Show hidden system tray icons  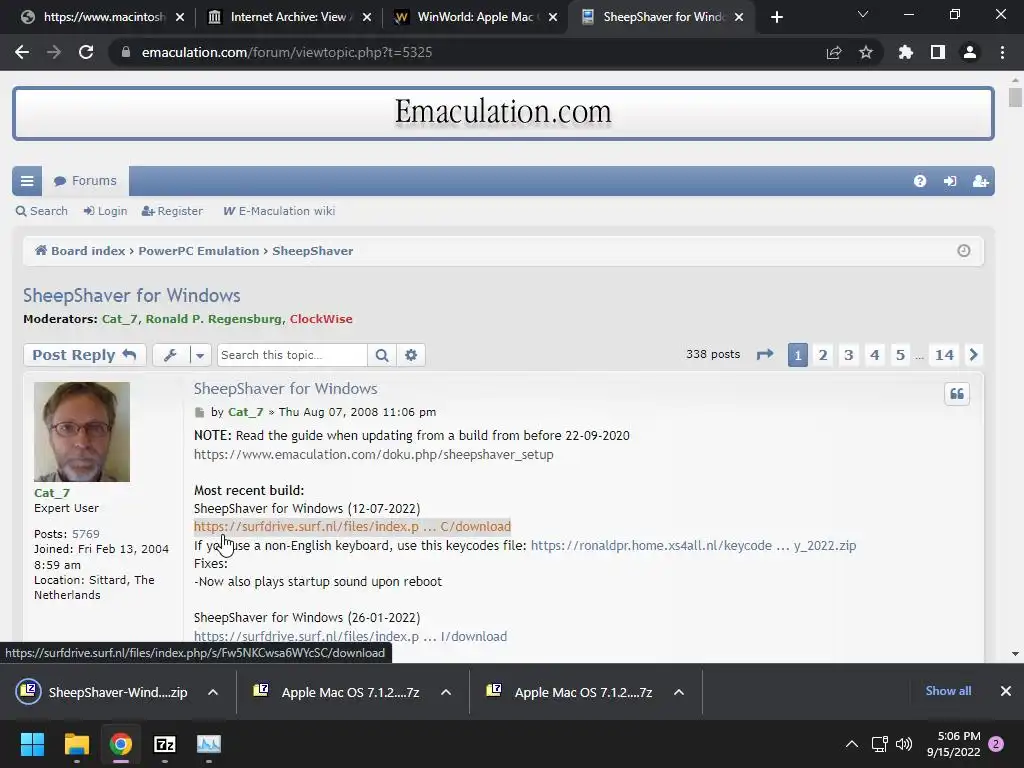coord(852,744)
